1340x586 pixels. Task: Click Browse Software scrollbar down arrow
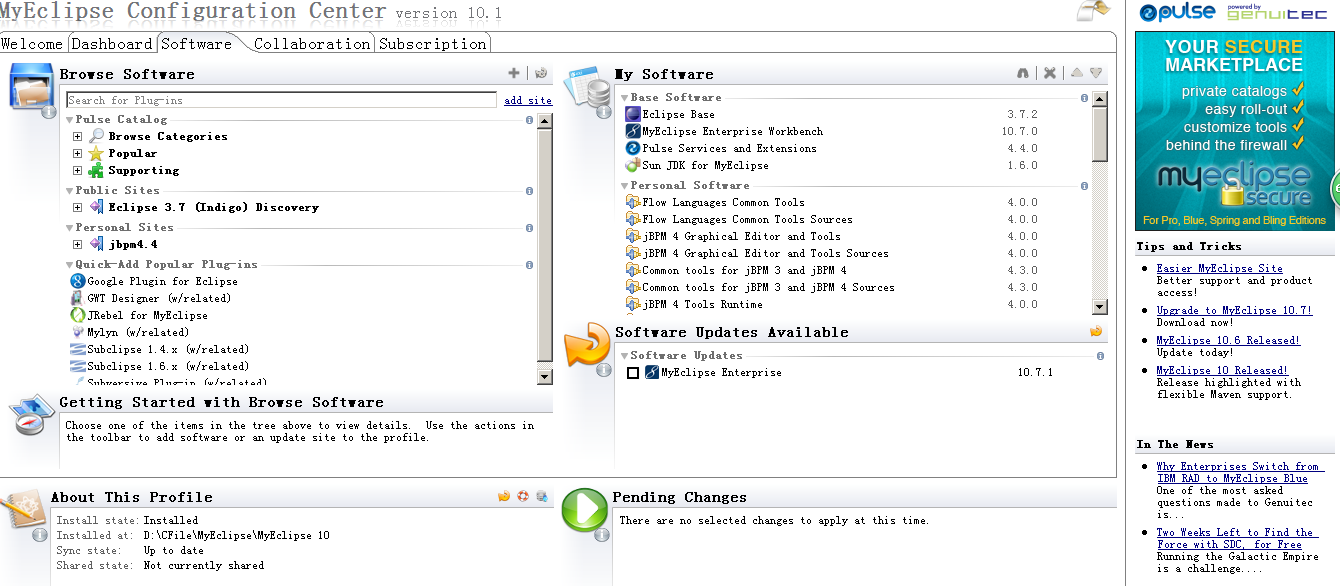545,377
